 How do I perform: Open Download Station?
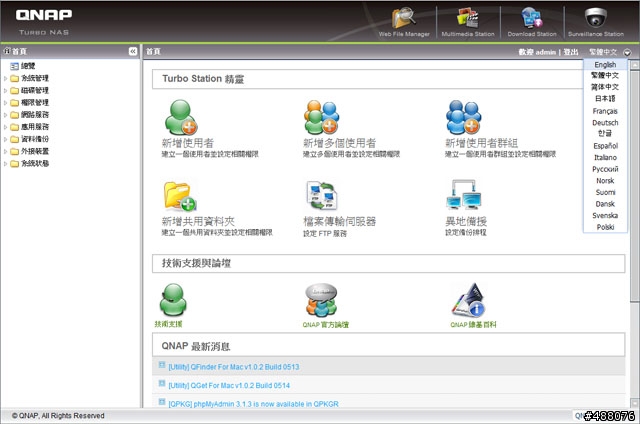coord(532,20)
